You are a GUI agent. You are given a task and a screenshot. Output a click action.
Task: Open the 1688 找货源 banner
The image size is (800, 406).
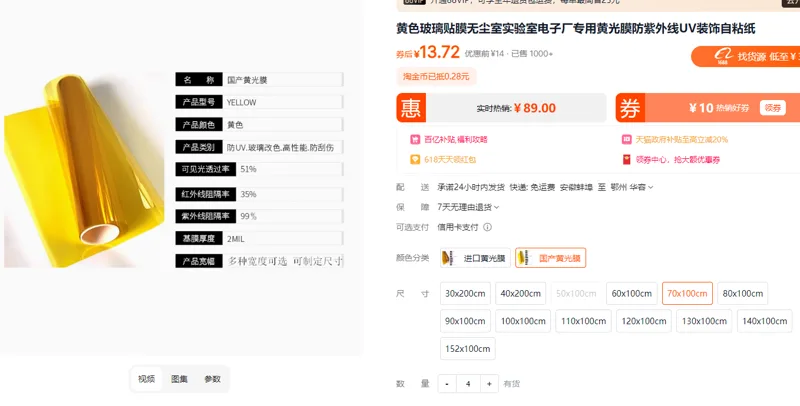745,56
